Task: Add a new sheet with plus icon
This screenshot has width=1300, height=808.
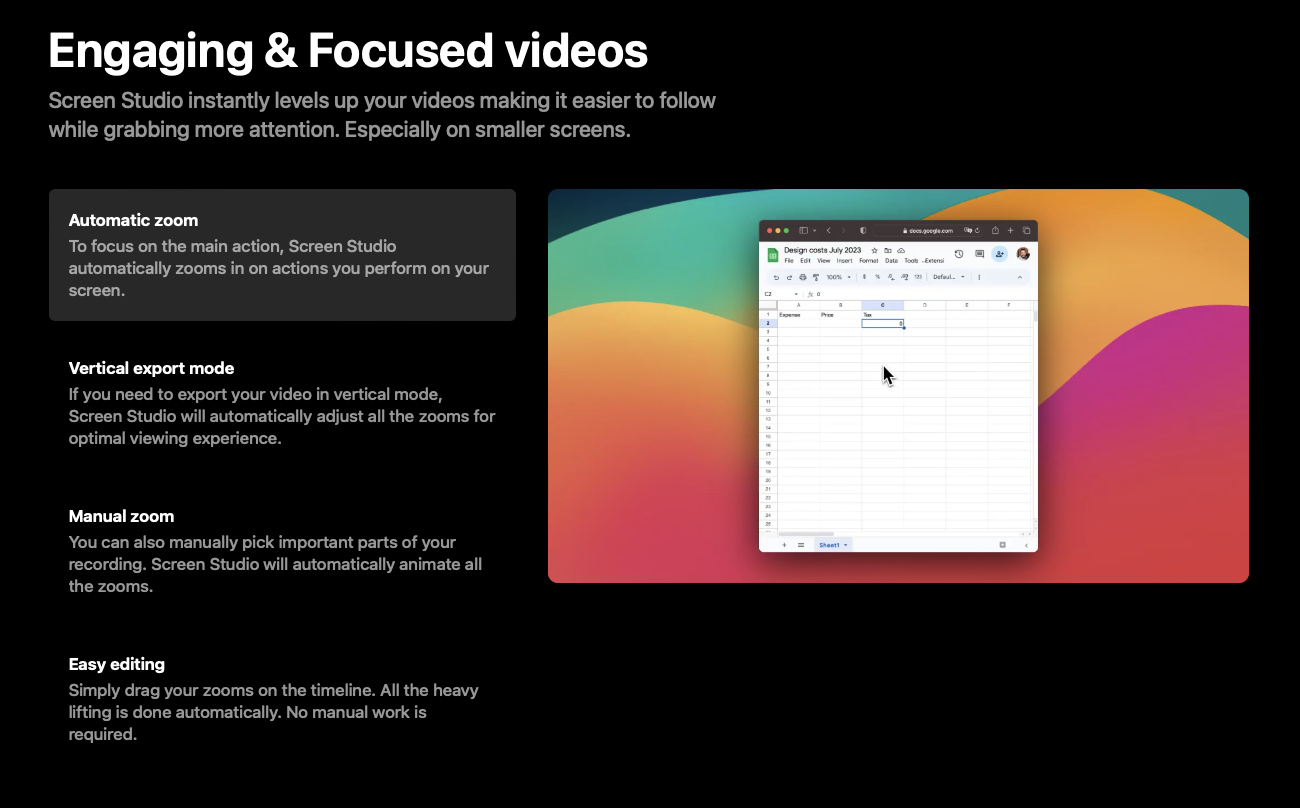Action: pyautogui.click(x=784, y=545)
